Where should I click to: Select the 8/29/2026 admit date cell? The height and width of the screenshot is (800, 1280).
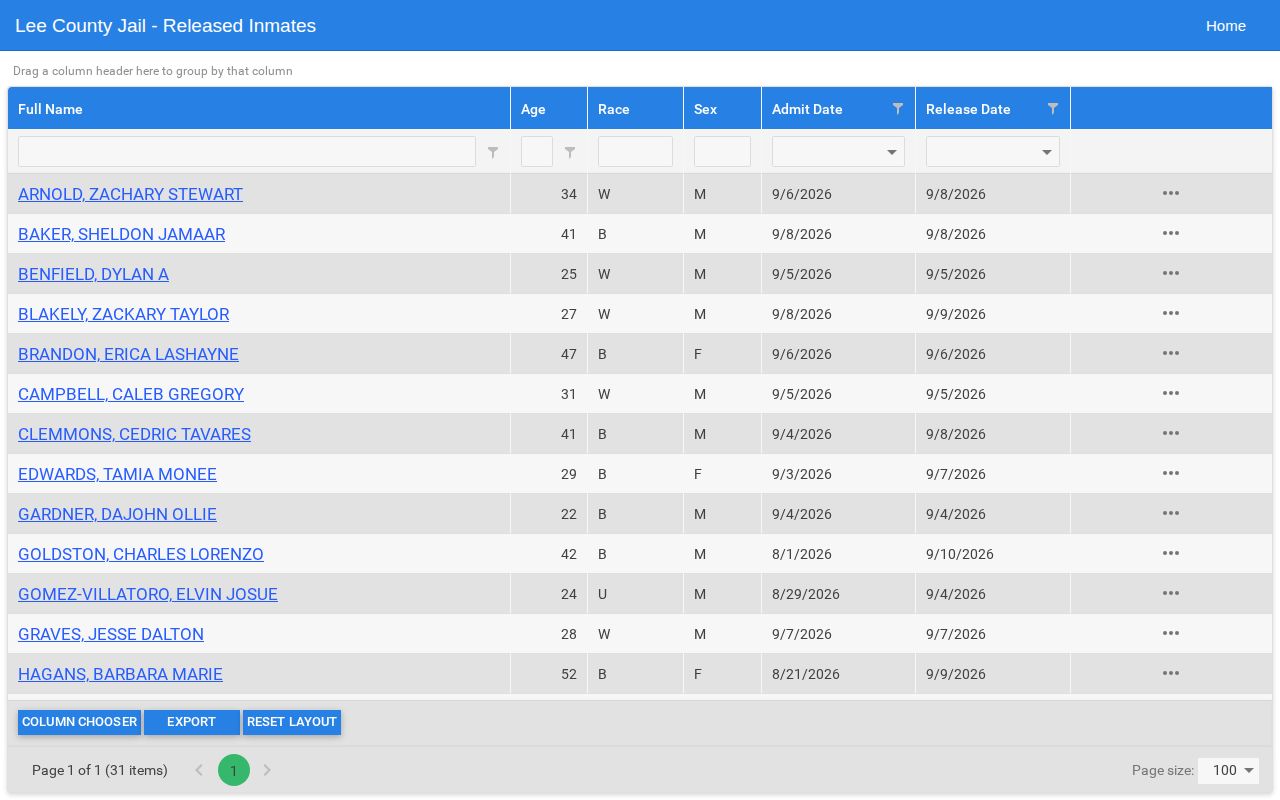coord(838,594)
